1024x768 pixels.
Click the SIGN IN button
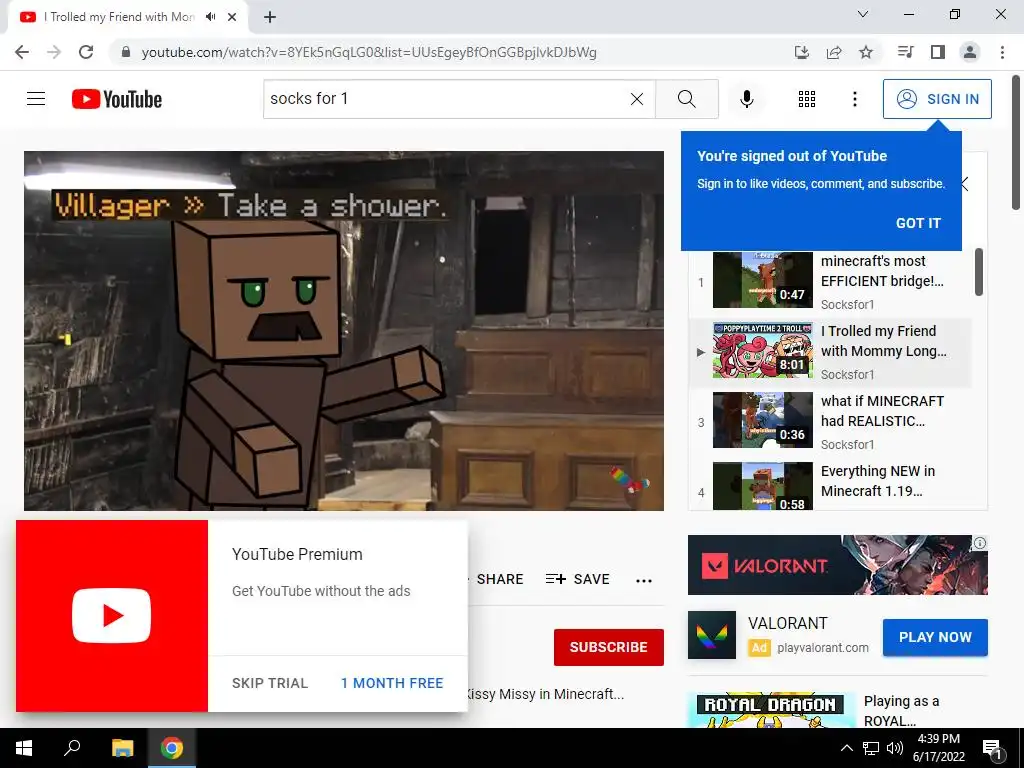(936, 99)
